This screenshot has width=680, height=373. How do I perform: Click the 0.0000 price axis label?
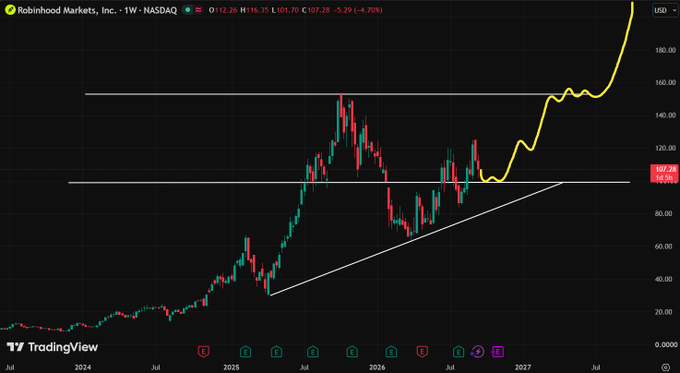[x=666, y=344]
